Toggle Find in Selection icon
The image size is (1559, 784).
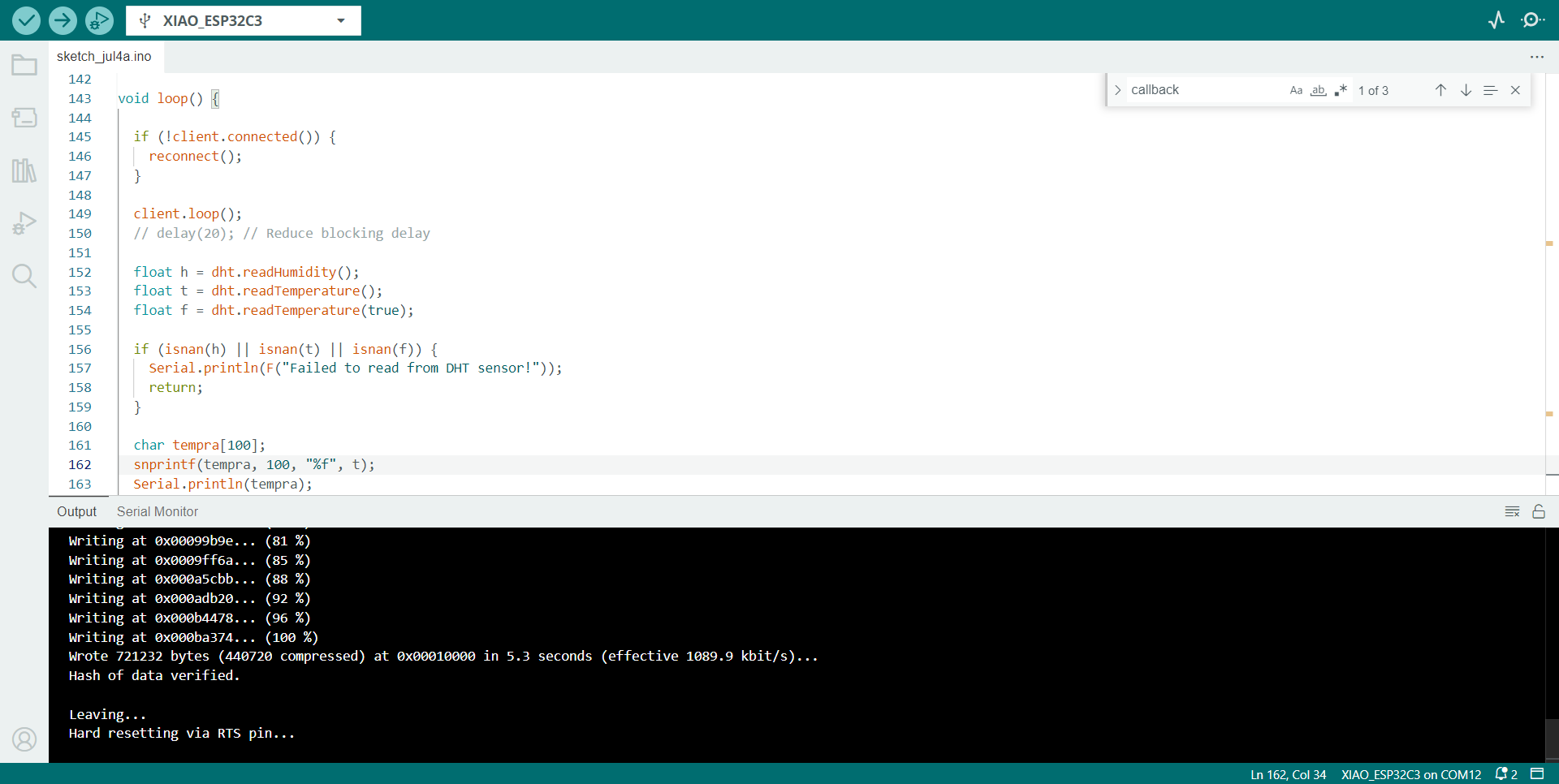pos(1490,90)
